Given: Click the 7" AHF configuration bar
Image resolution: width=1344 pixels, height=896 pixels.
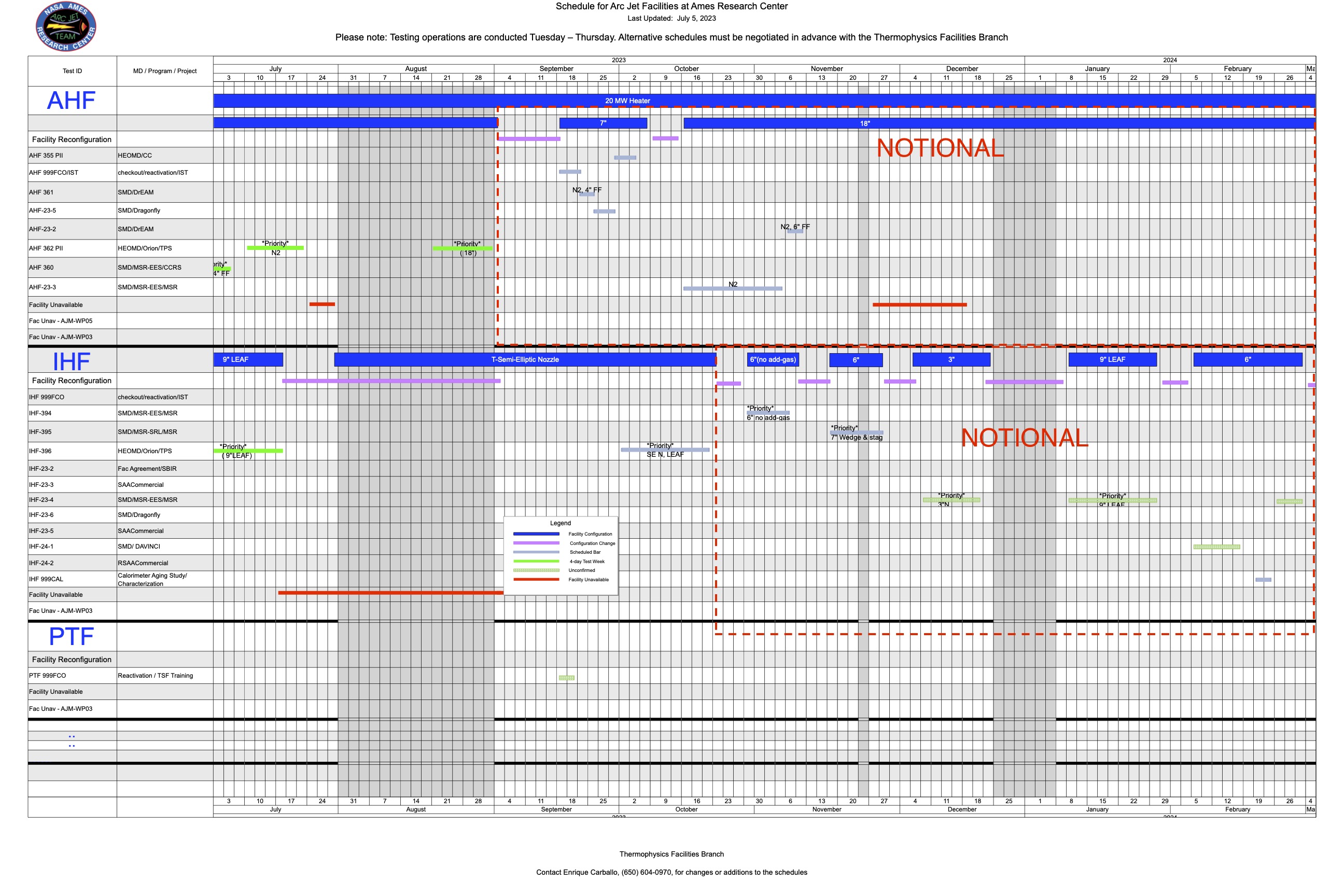Looking at the screenshot, I should point(603,123).
